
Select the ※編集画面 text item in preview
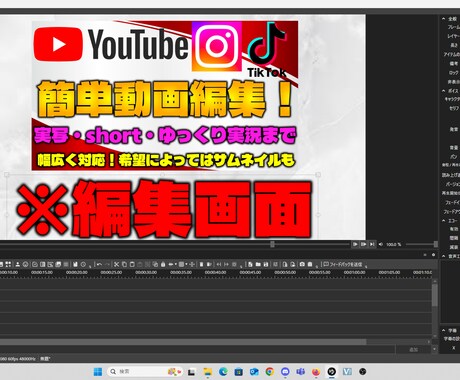pos(163,209)
